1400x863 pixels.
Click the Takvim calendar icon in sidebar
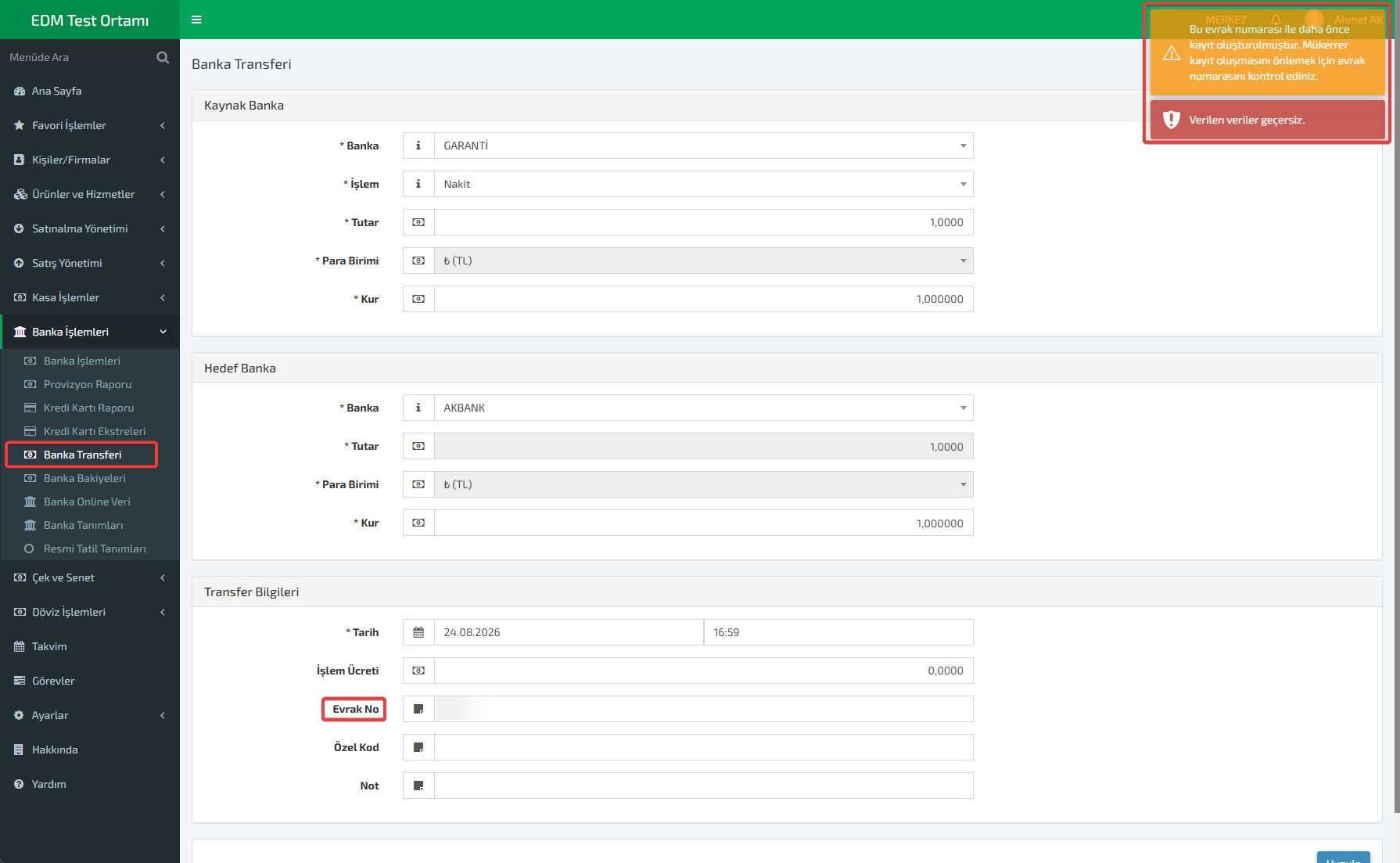tap(20, 646)
